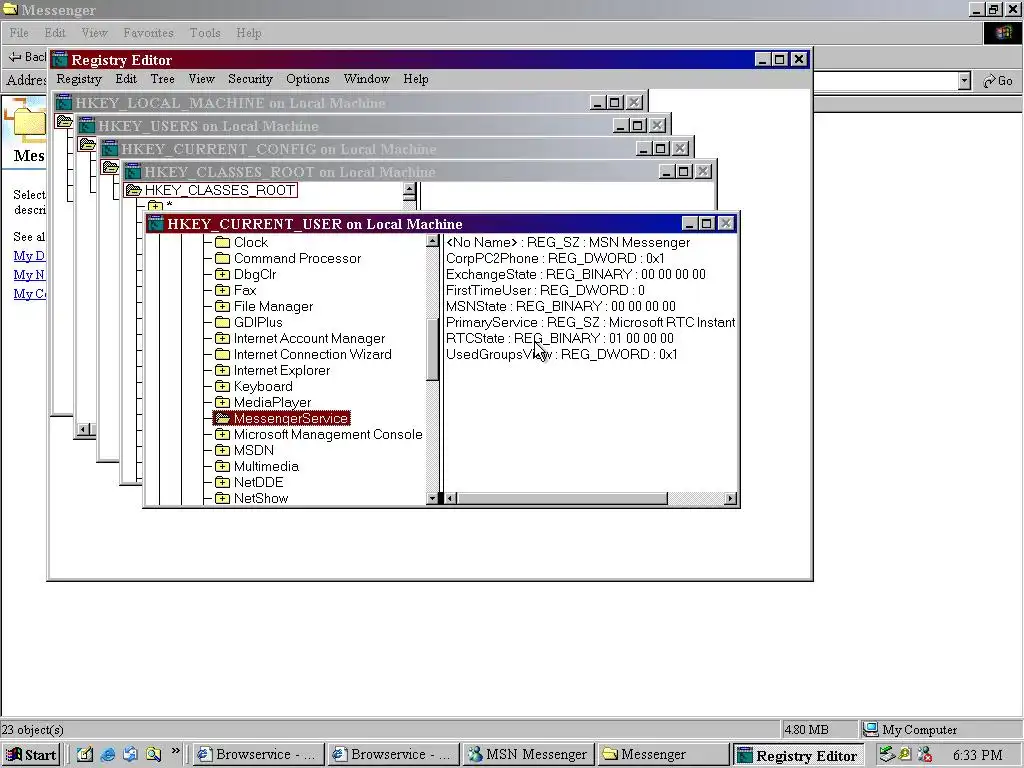Click the key tree vertical scrollbar thumb
The height and width of the screenshot is (768, 1024).
click(432, 349)
